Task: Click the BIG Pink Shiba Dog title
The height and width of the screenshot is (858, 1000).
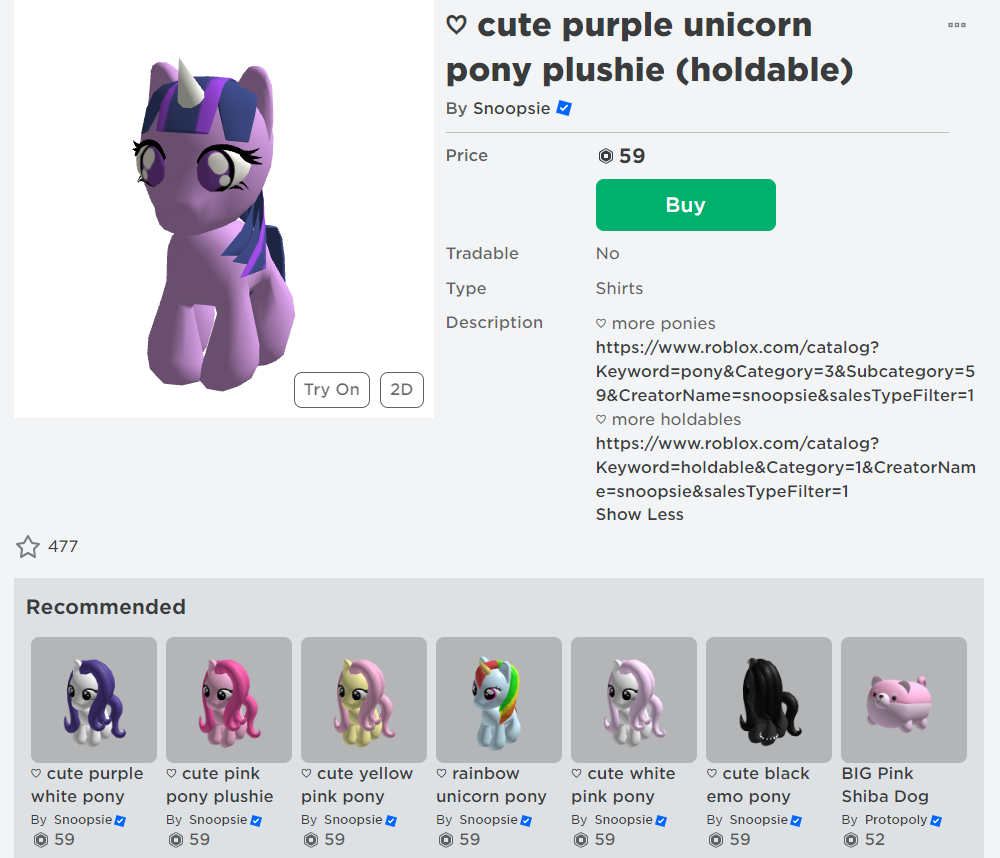Action: click(x=884, y=785)
